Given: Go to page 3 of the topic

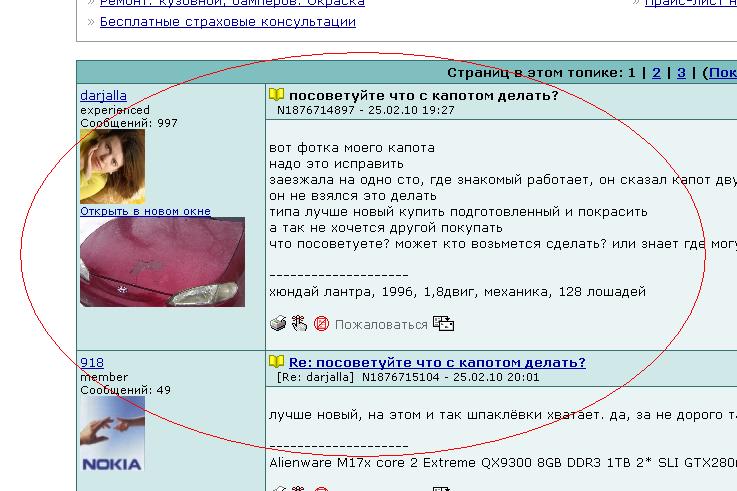Looking at the screenshot, I should tap(681, 73).
